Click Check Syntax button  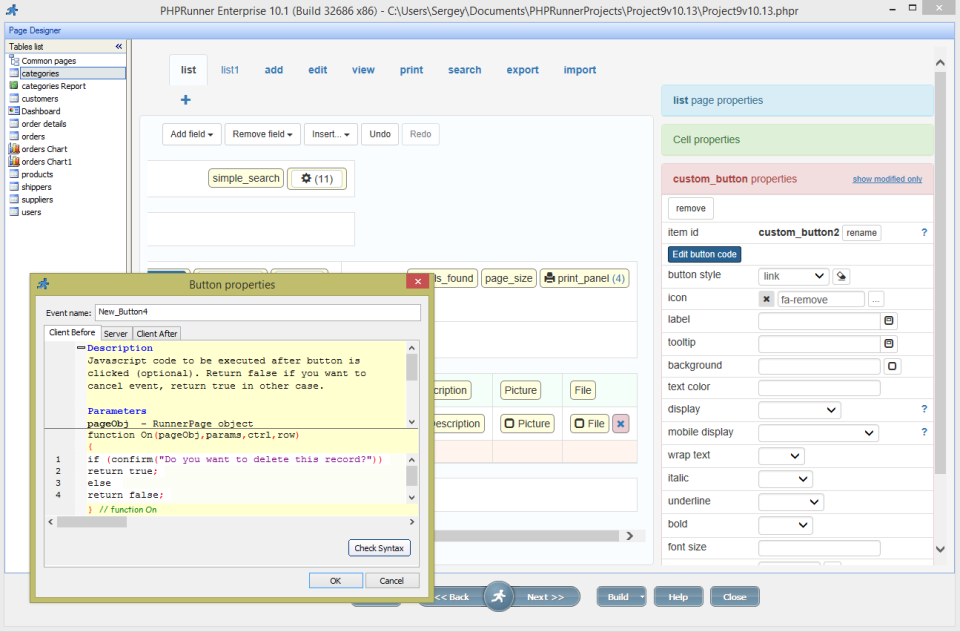pyautogui.click(x=379, y=548)
